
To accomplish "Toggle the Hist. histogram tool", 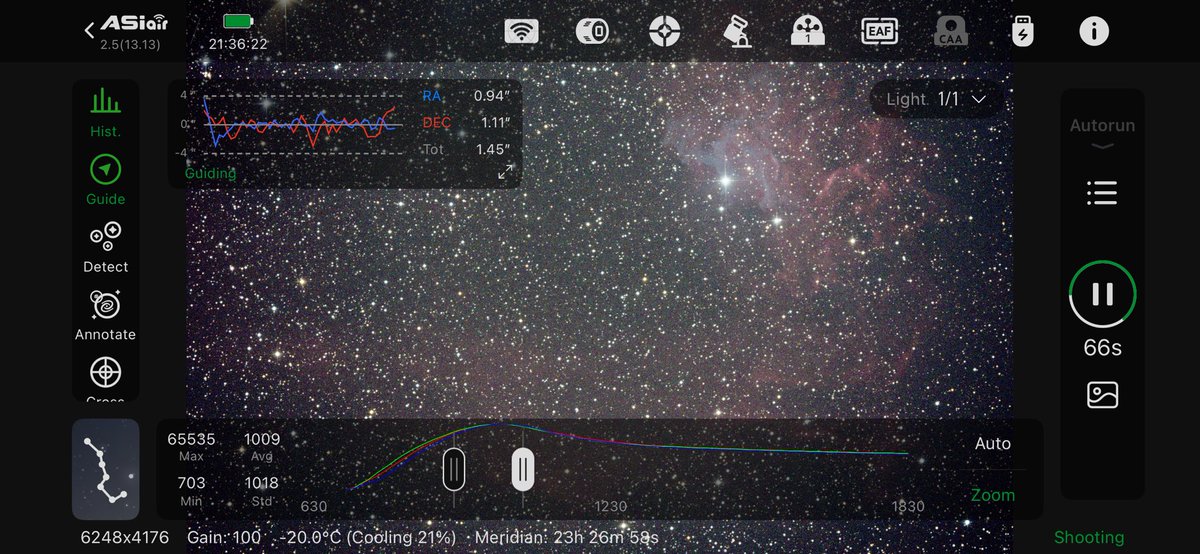I will point(105,111).
